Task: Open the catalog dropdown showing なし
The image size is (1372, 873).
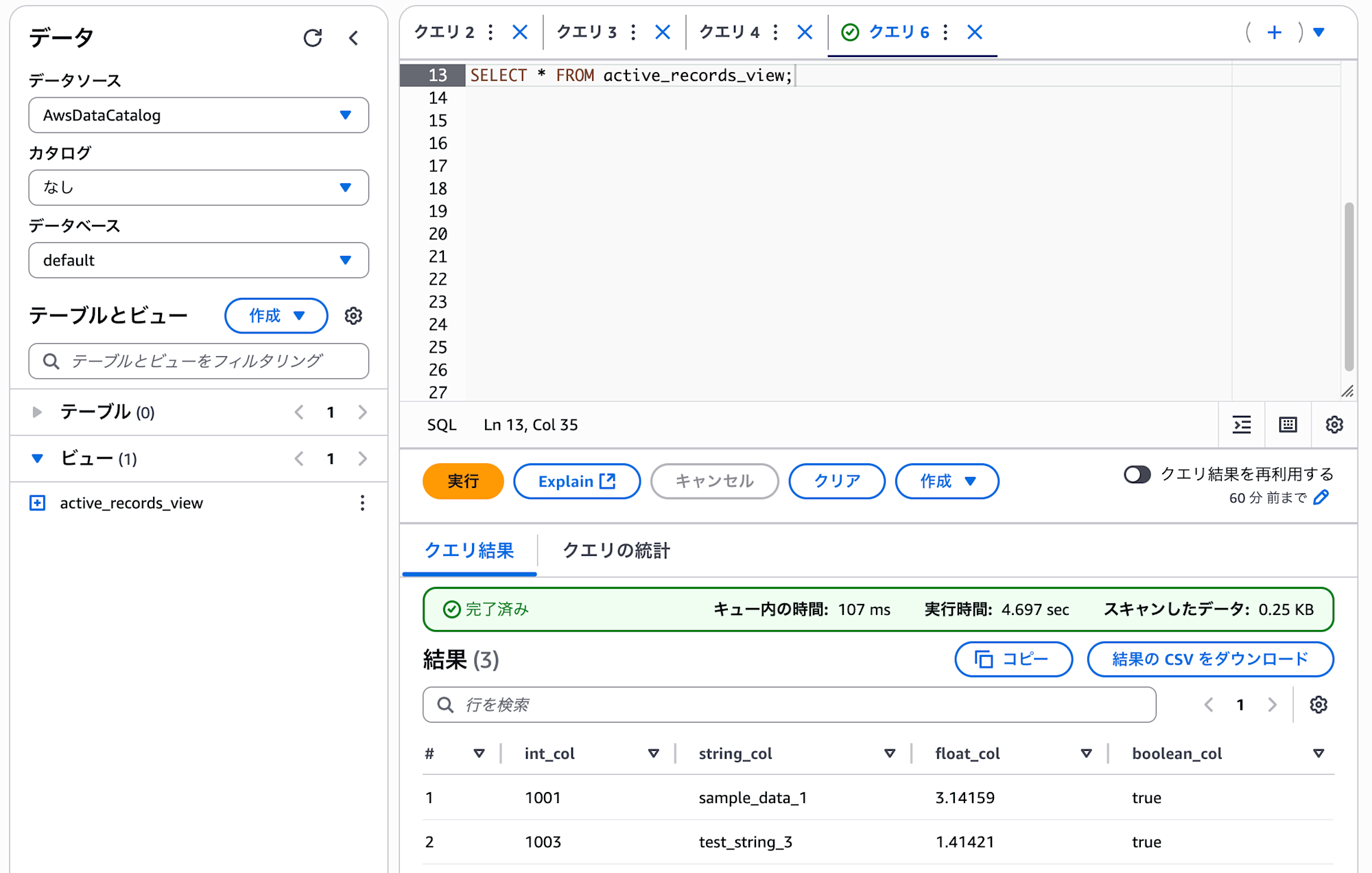Action: [199, 187]
